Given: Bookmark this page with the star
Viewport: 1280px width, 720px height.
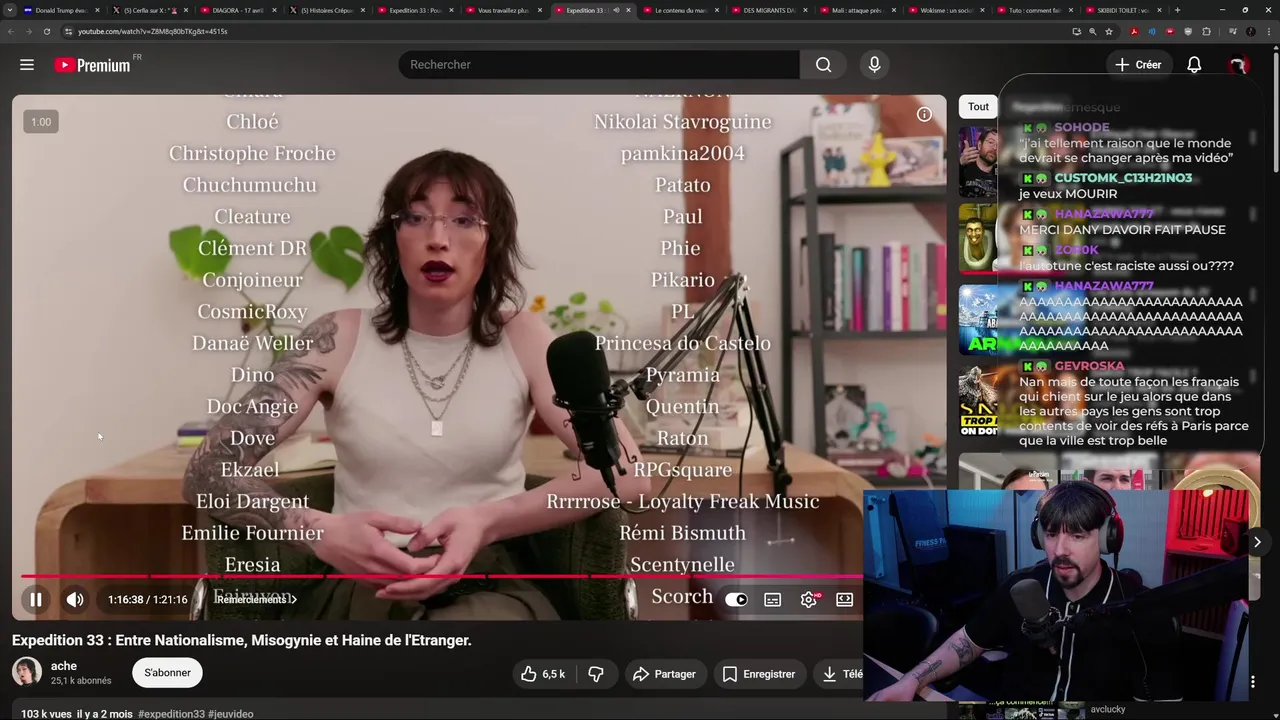Looking at the screenshot, I should (1108, 31).
